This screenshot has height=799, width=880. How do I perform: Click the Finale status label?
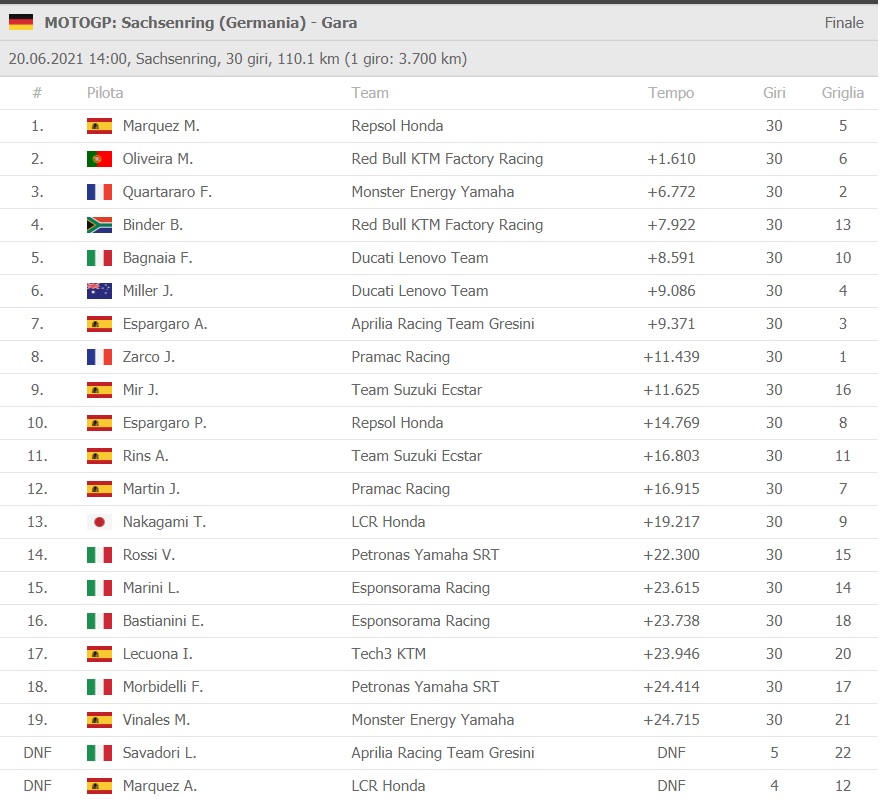[x=844, y=22]
